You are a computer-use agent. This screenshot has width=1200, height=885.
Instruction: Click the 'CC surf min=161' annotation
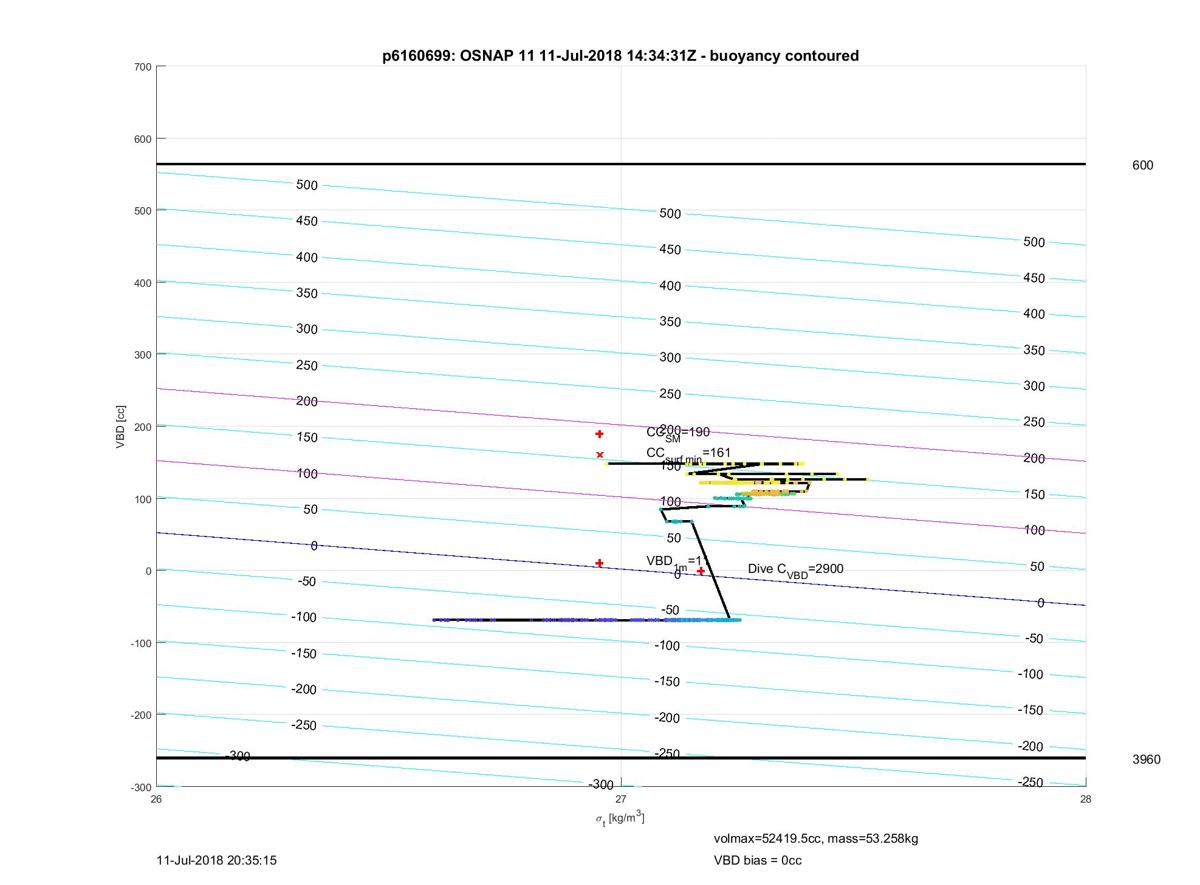click(688, 454)
